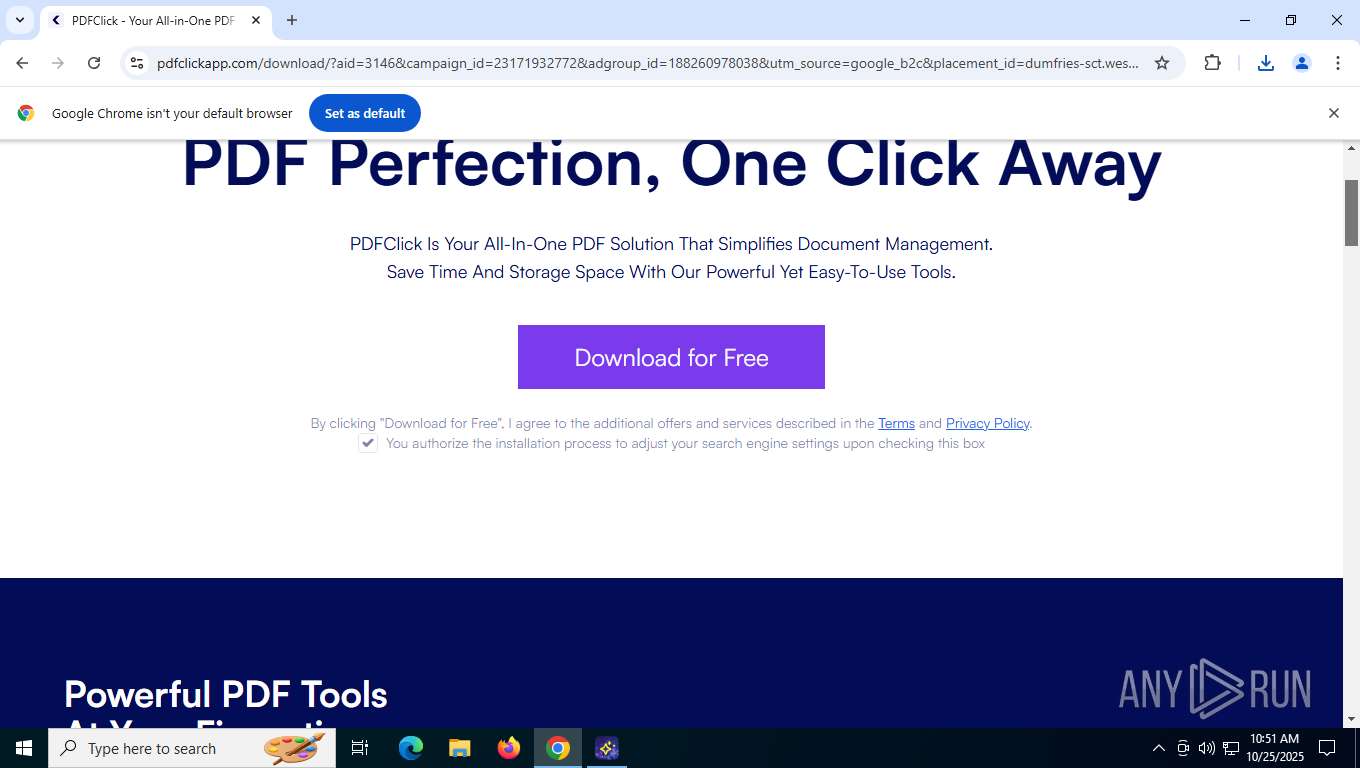Go forward to the next page
This screenshot has width=1360, height=768.
tap(58, 63)
